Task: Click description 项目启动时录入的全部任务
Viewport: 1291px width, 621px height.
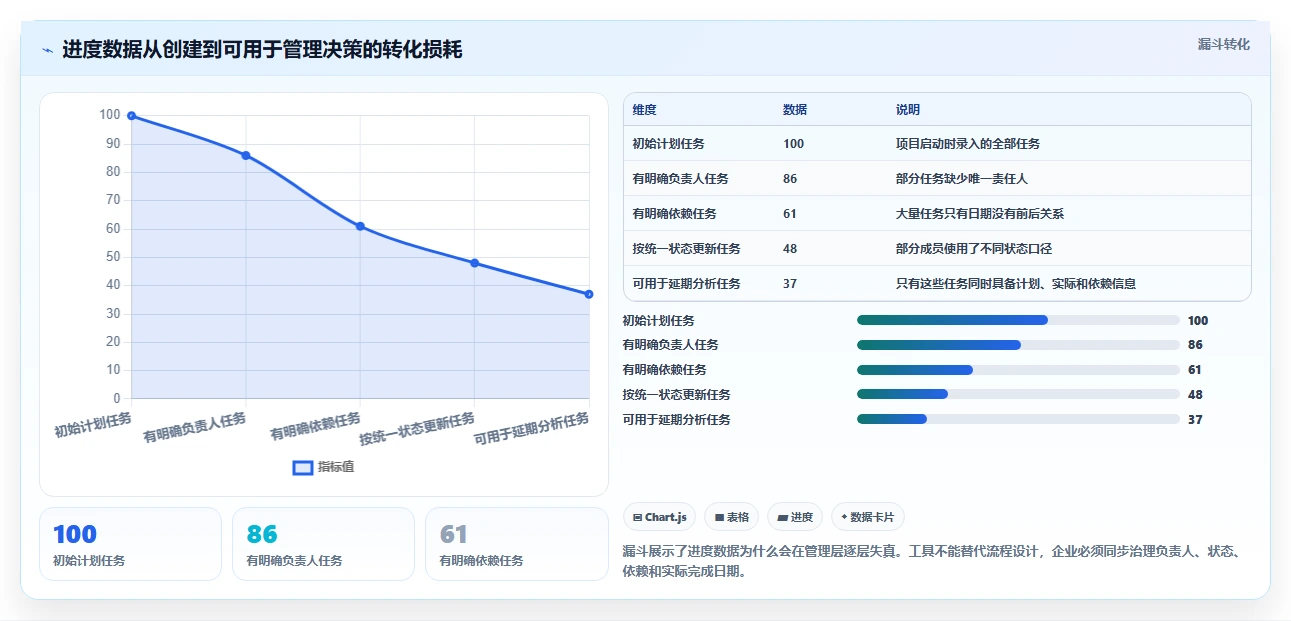Action: point(968,144)
